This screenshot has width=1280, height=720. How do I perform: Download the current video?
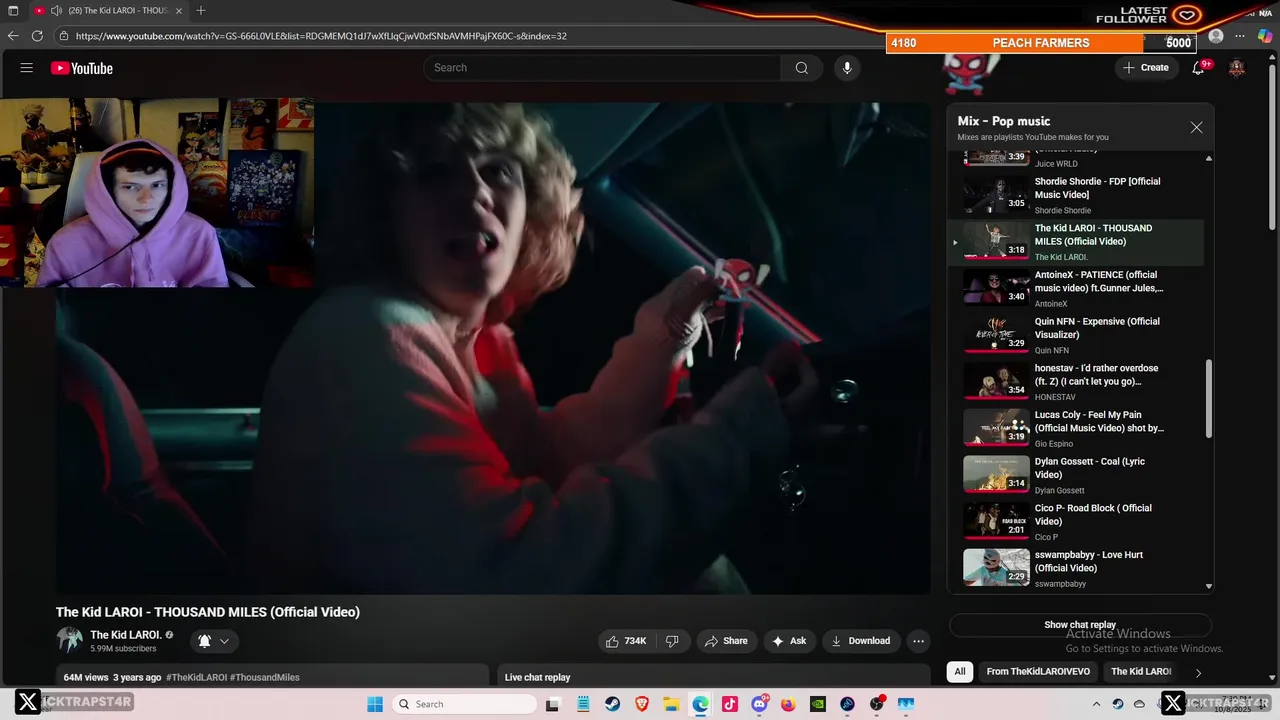coord(860,641)
